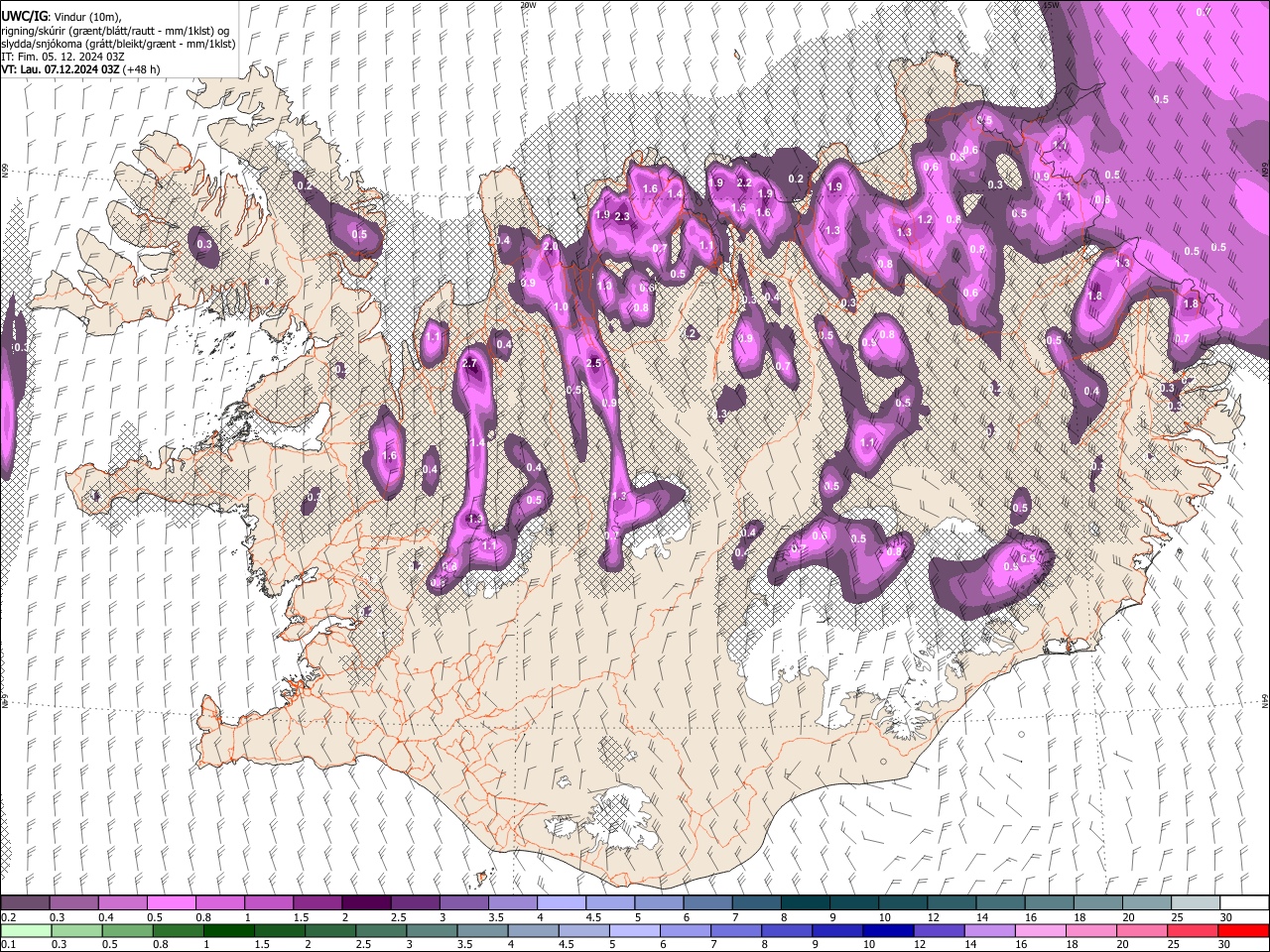Select the light pink 16–18 swatch on lower scale
Image resolution: width=1270 pixels, height=952 pixels.
(x=1040, y=930)
